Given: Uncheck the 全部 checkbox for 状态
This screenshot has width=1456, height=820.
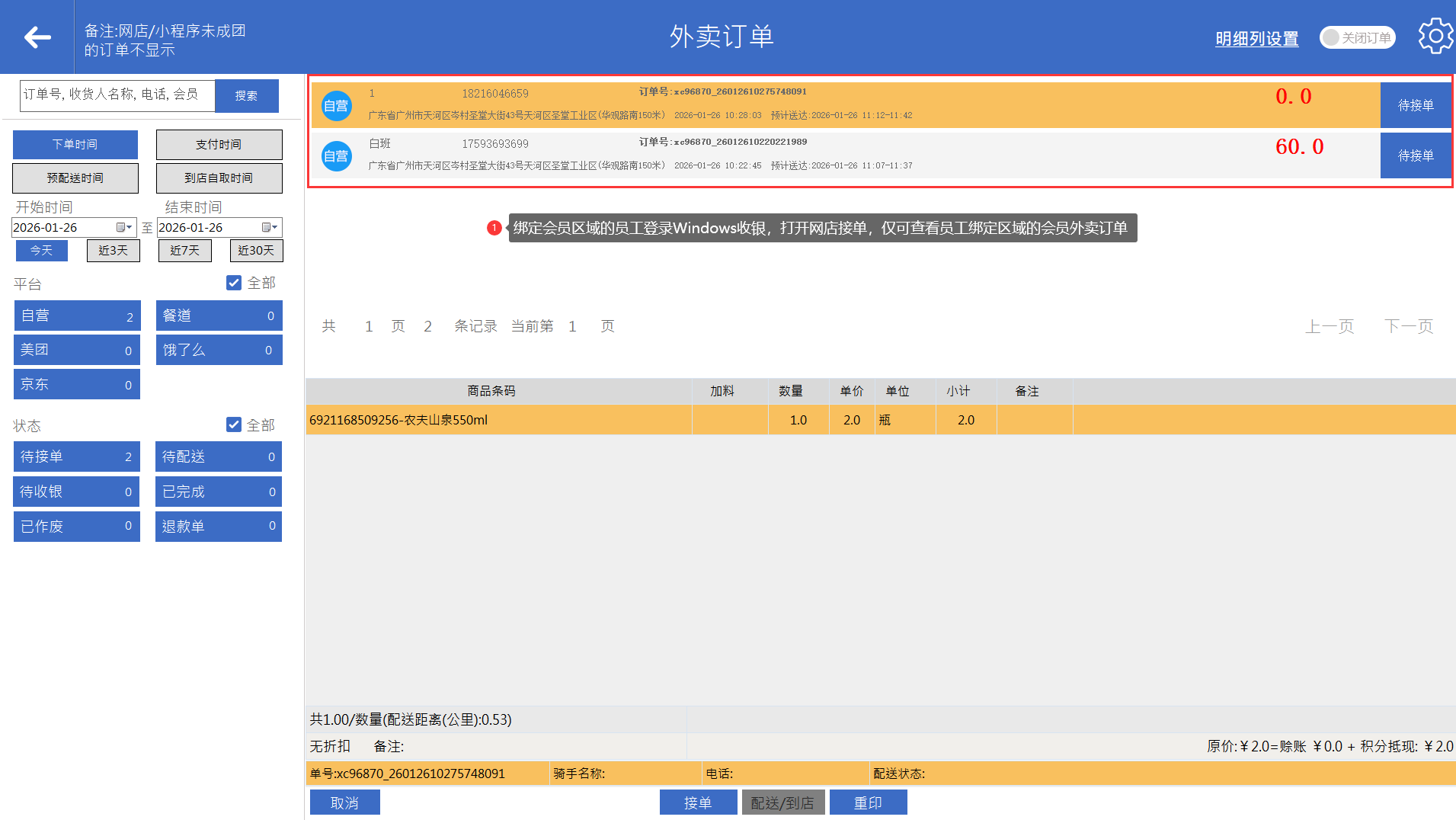Looking at the screenshot, I should 234,424.
